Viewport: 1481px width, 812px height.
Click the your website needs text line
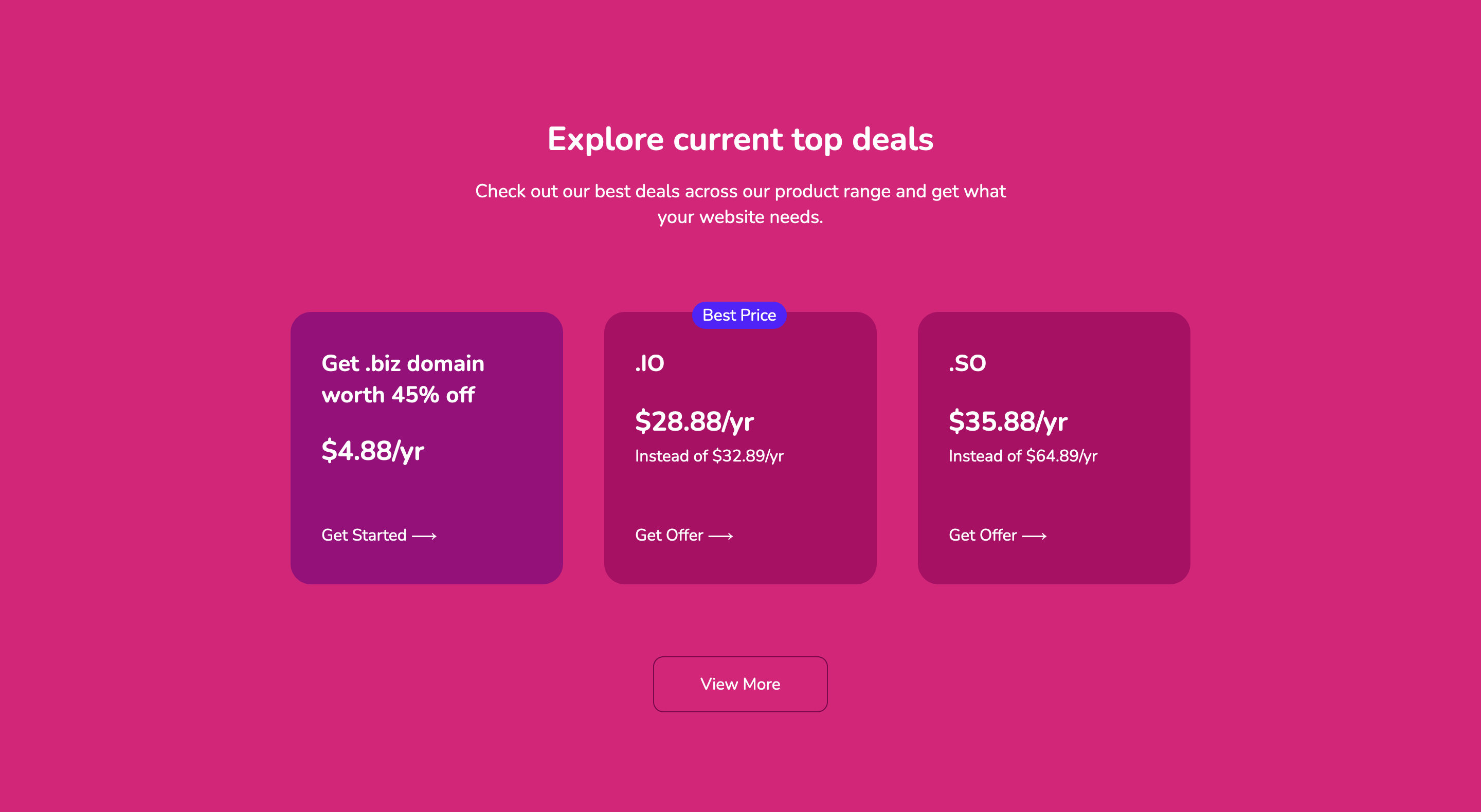(x=740, y=217)
